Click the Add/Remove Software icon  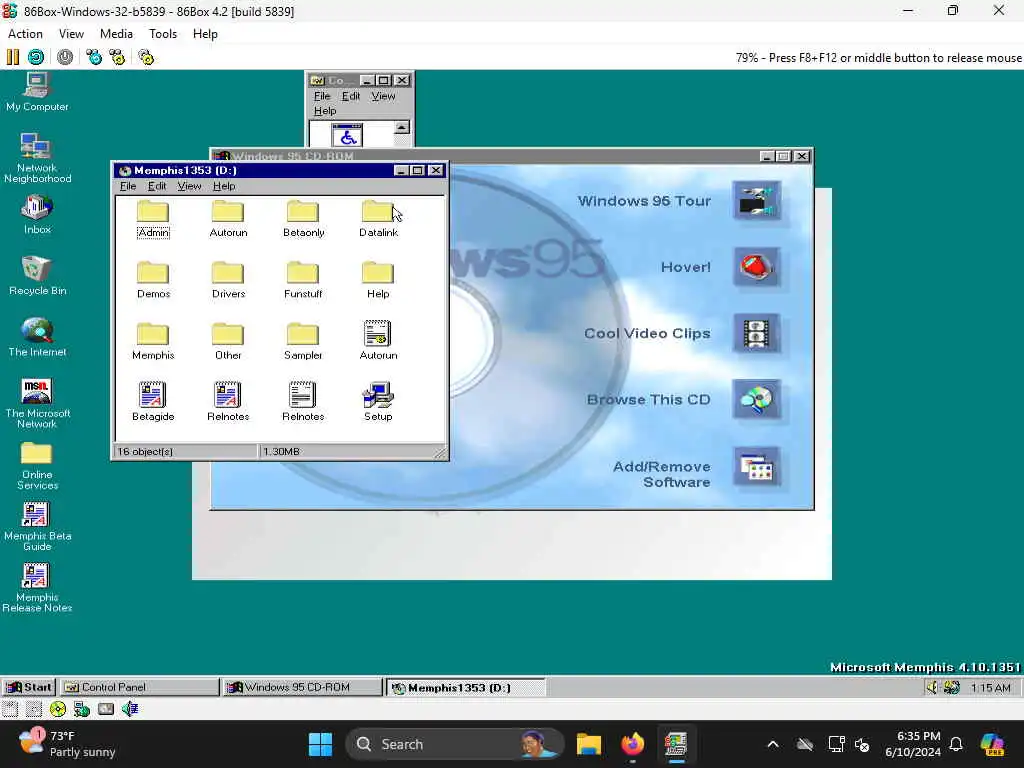pyautogui.click(x=756, y=466)
